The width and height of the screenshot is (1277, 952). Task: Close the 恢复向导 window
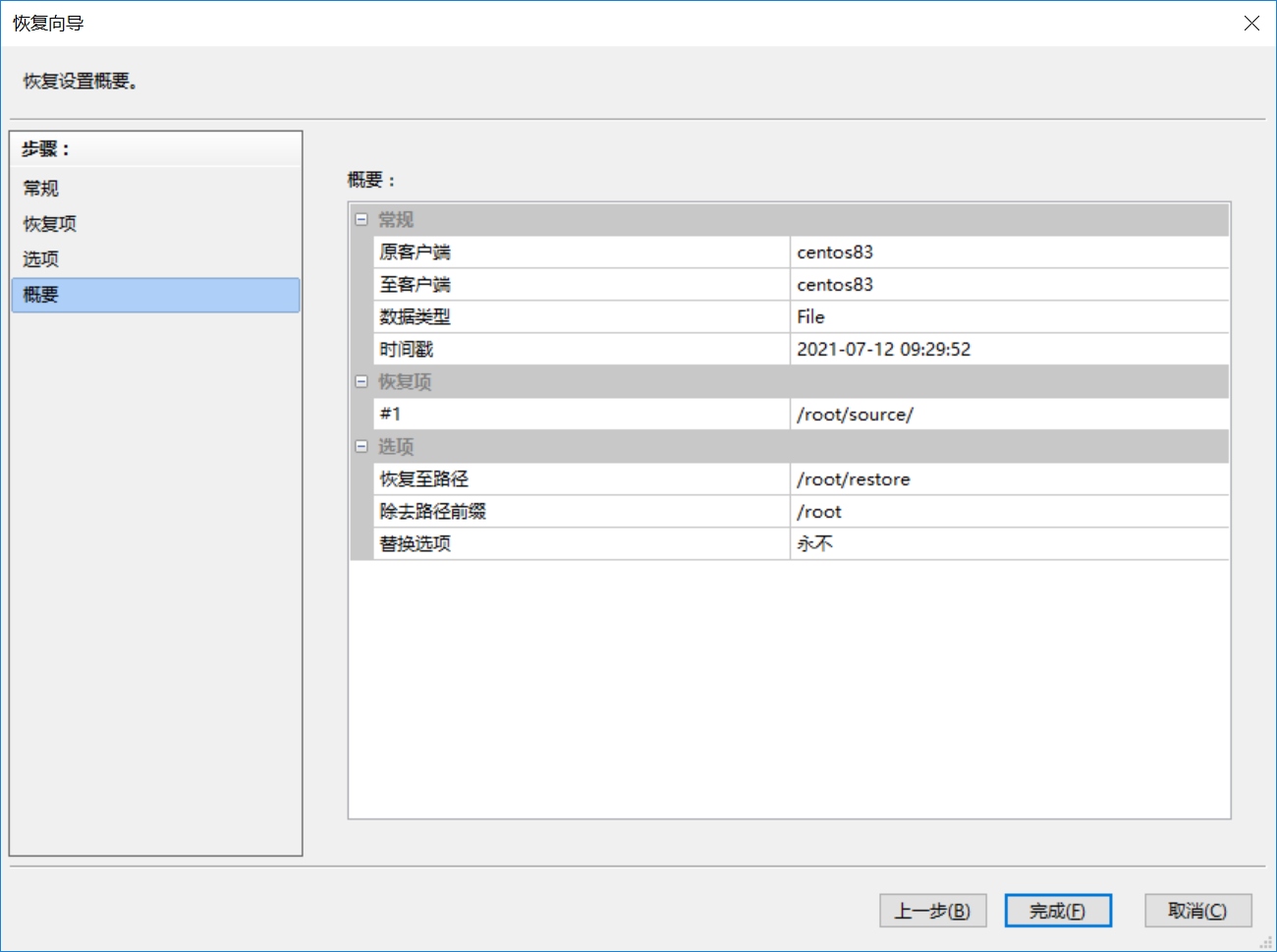pyautogui.click(x=1251, y=23)
